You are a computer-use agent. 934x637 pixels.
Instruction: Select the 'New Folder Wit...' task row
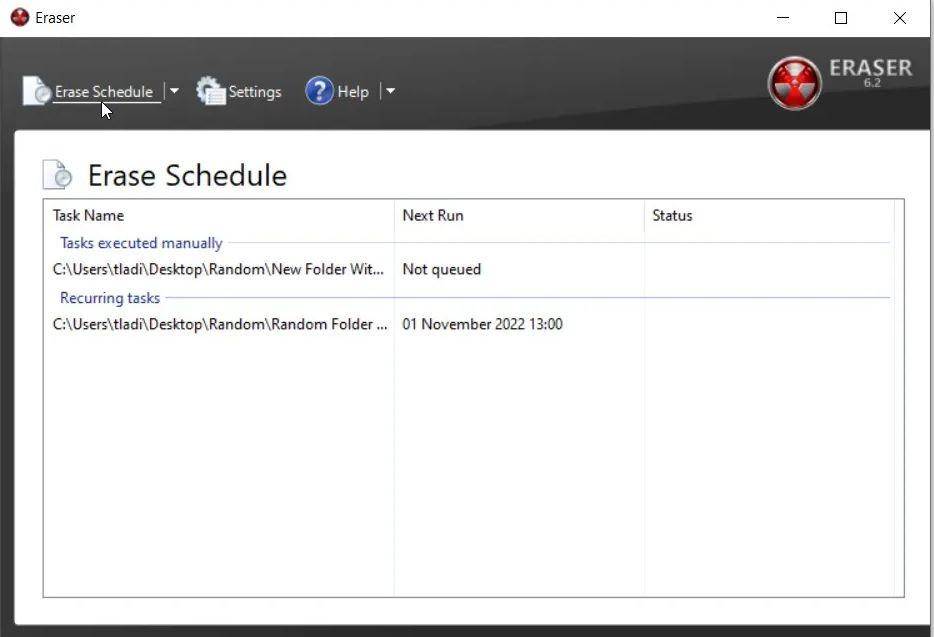[x=469, y=269]
